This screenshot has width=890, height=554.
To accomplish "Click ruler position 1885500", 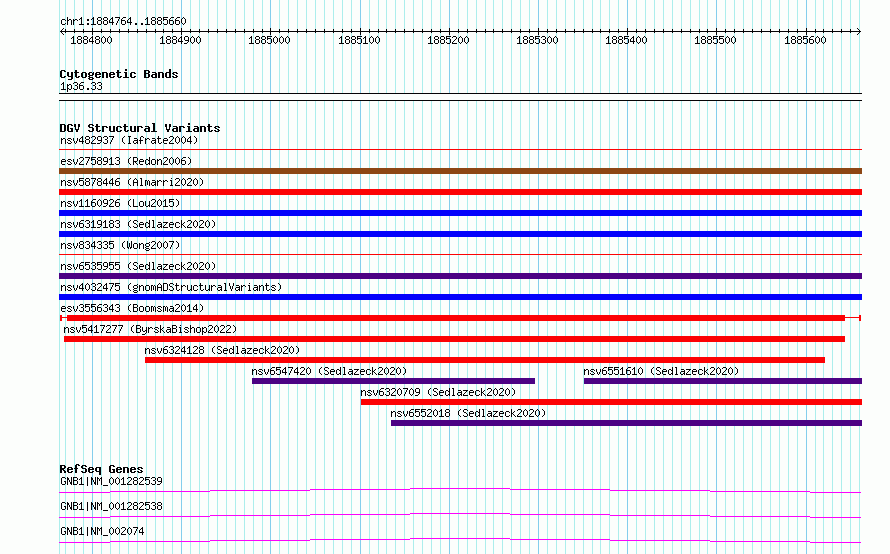I will 716,40.
